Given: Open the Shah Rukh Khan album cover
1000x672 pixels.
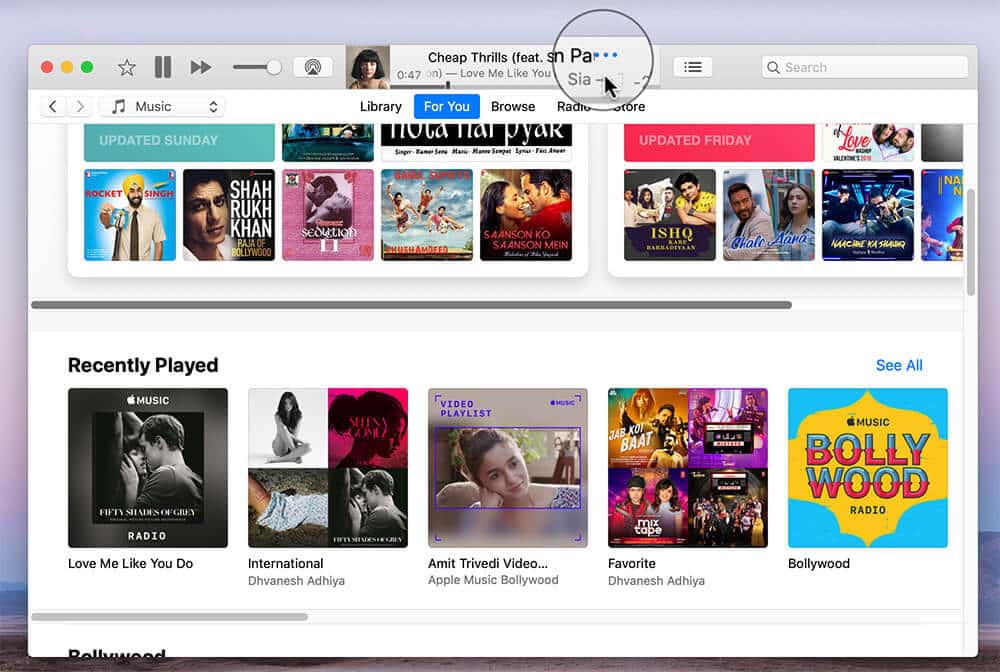Looking at the screenshot, I should [229, 215].
